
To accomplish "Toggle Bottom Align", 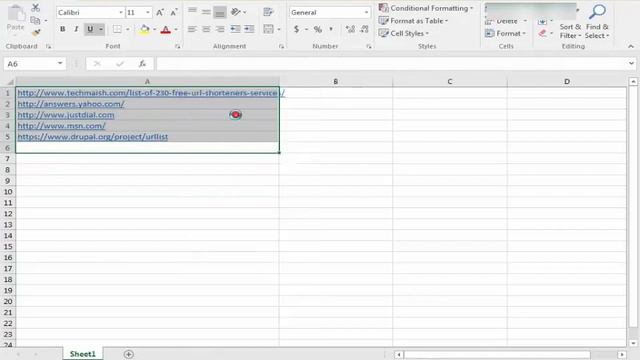I will click(x=220, y=13).
